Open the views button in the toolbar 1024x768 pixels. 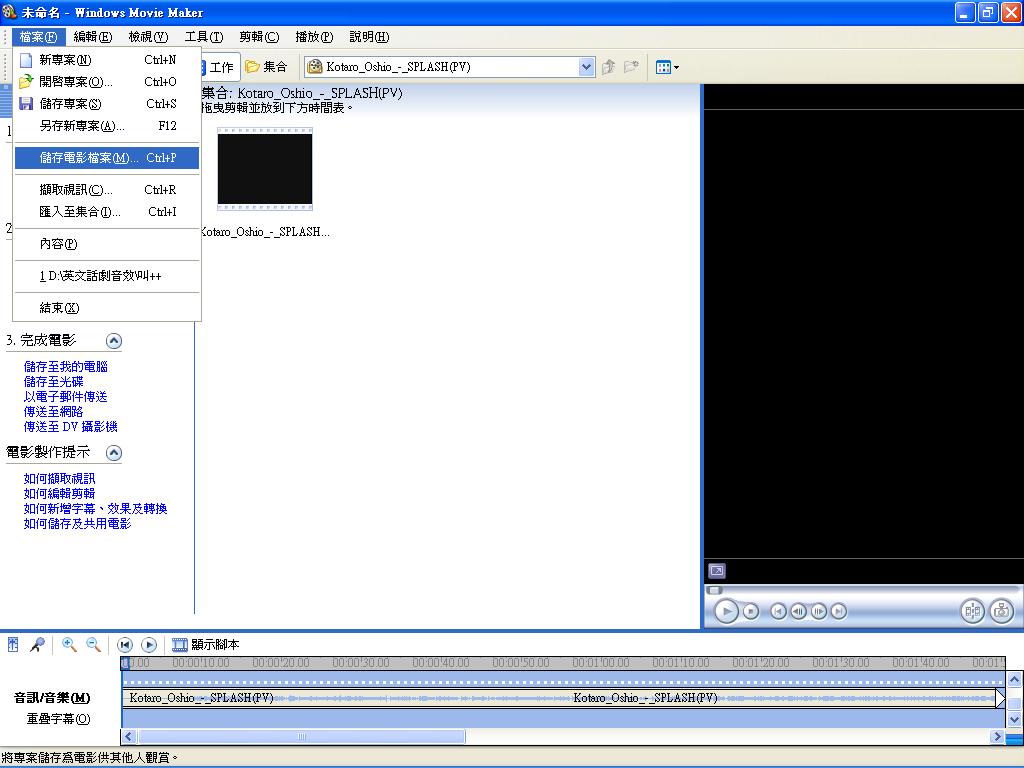pos(667,67)
